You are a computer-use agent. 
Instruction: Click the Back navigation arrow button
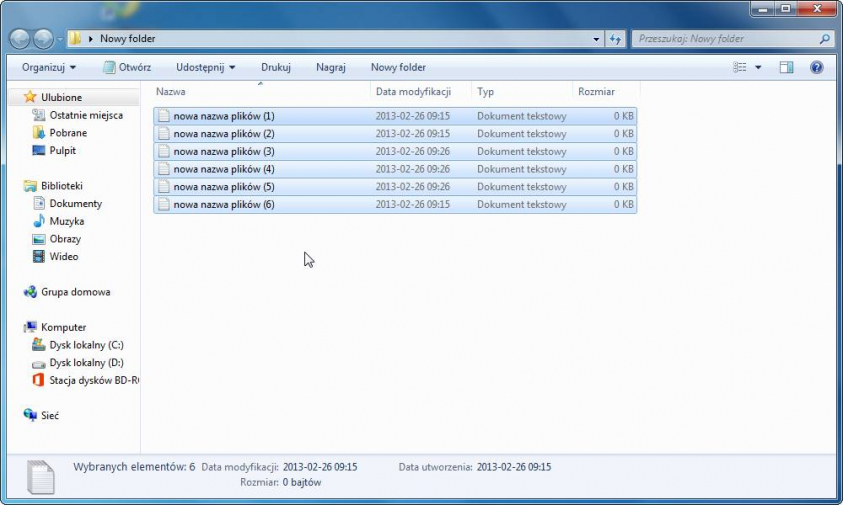(x=20, y=39)
